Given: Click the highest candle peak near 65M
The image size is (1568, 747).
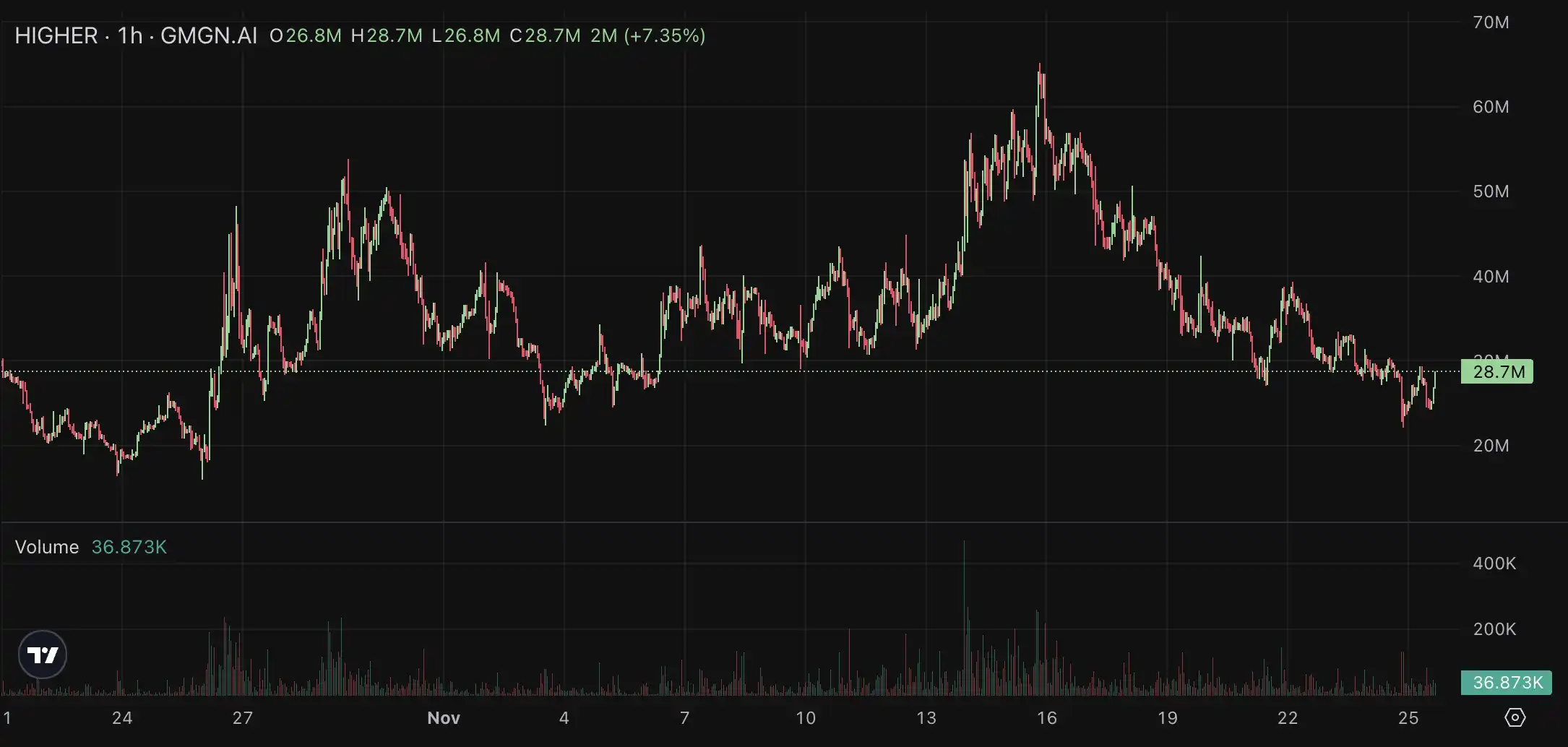Looking at the screenshot, I should tap(1040, 66).
